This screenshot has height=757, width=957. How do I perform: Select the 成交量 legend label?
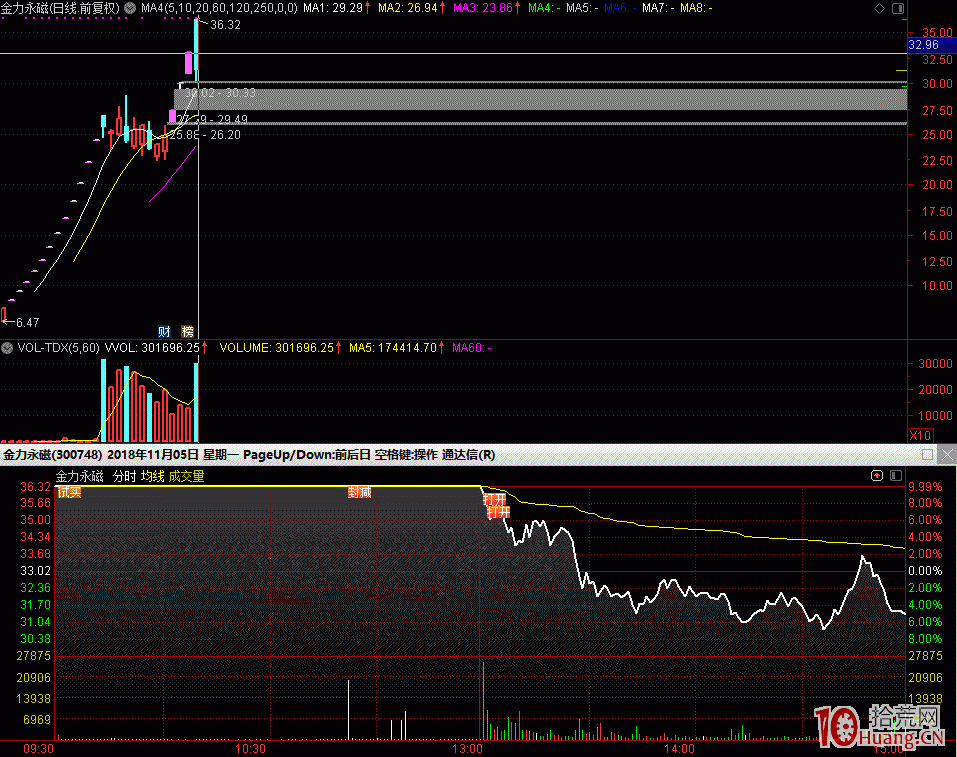point(186,476)
